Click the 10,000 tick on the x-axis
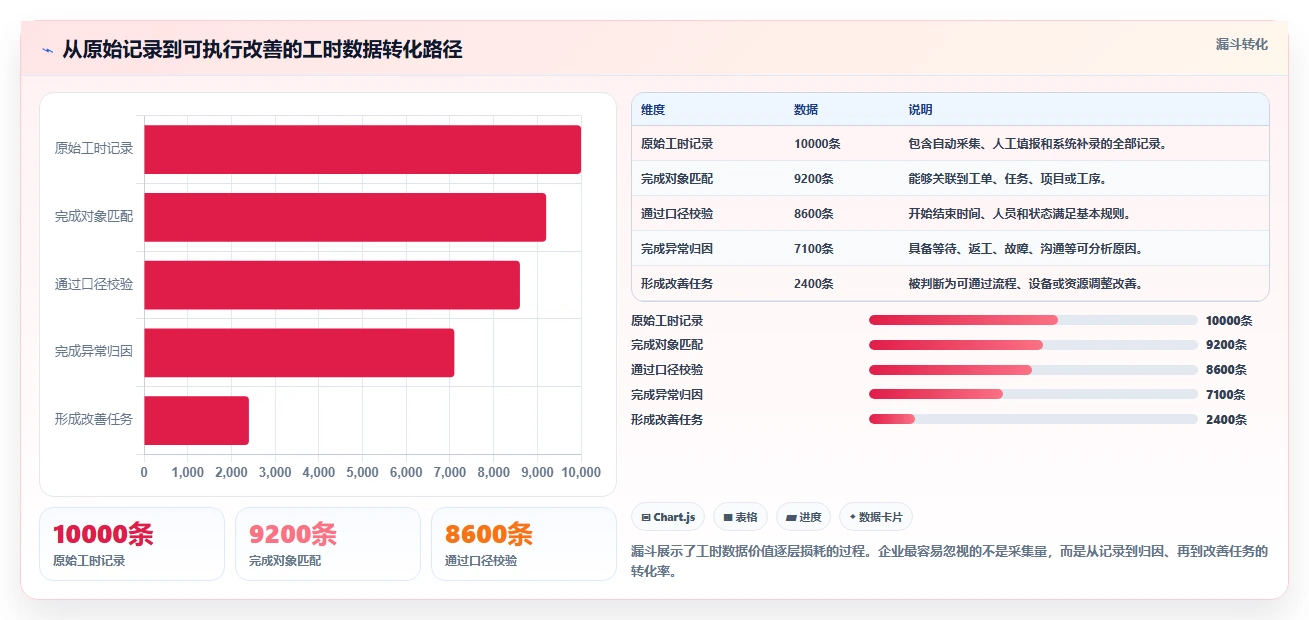Viewport: 1309px width, 620px height. point(579,472)
